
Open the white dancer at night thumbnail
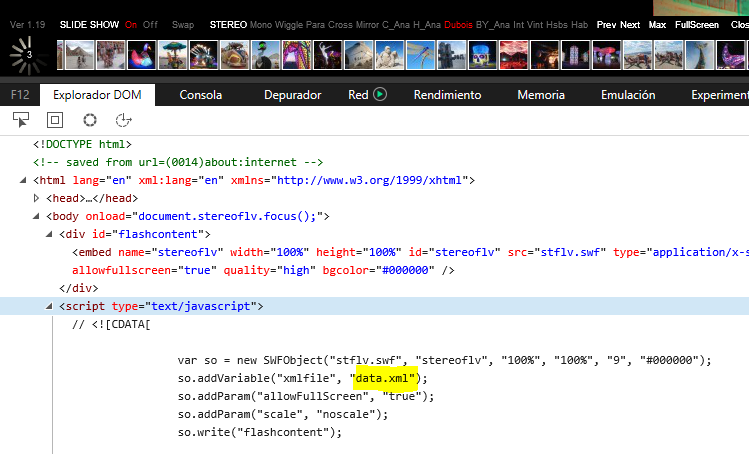point(328,55)
